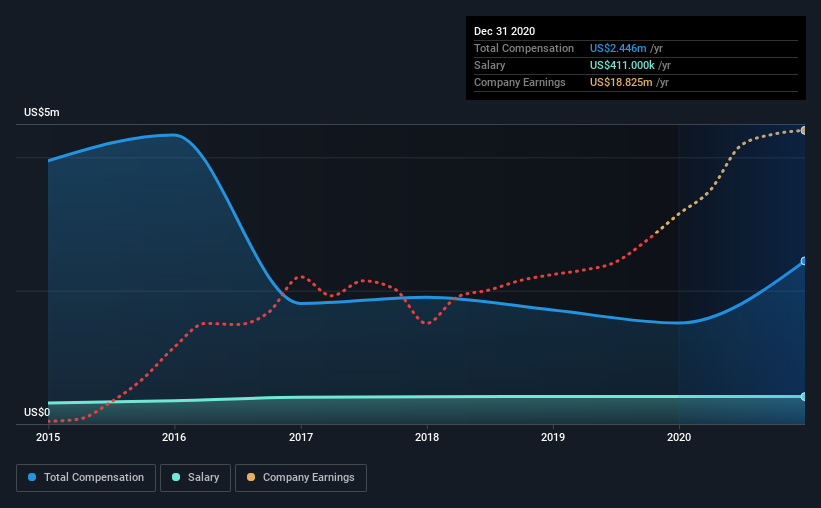Click the blue Total Compensation legend dot

(x=32, y=477)
